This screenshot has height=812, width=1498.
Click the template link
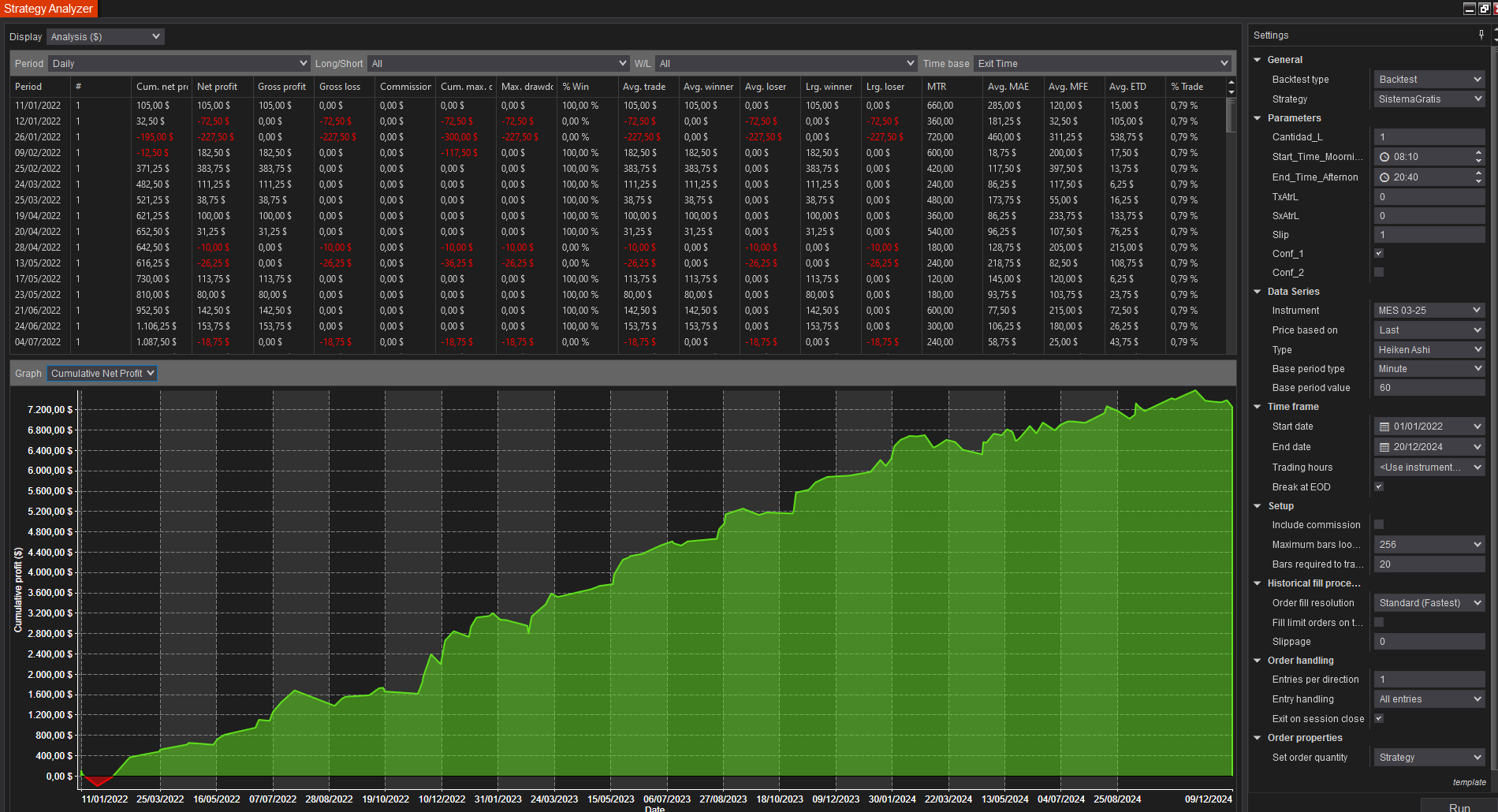pos(1469,781)
